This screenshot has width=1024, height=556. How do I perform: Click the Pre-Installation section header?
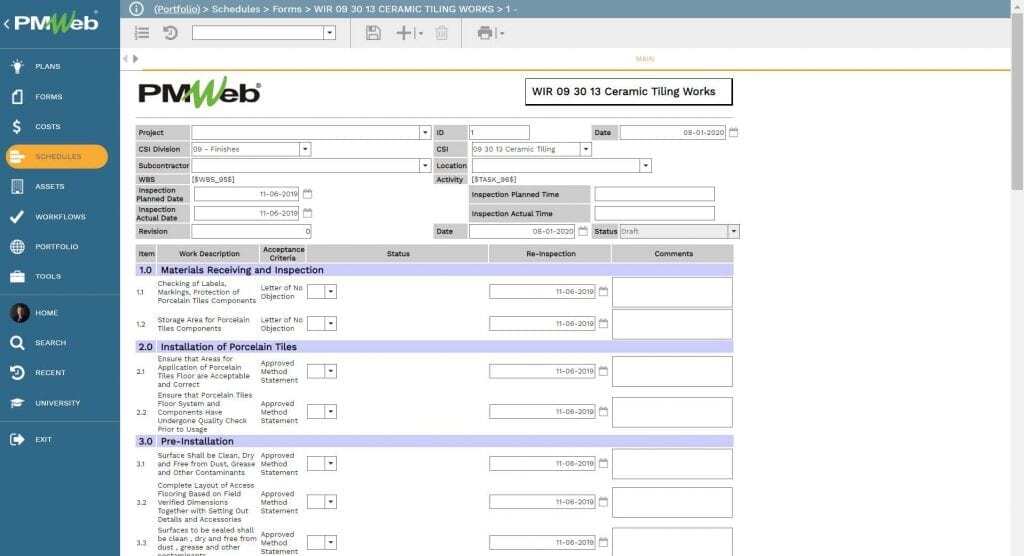point(434,442)
